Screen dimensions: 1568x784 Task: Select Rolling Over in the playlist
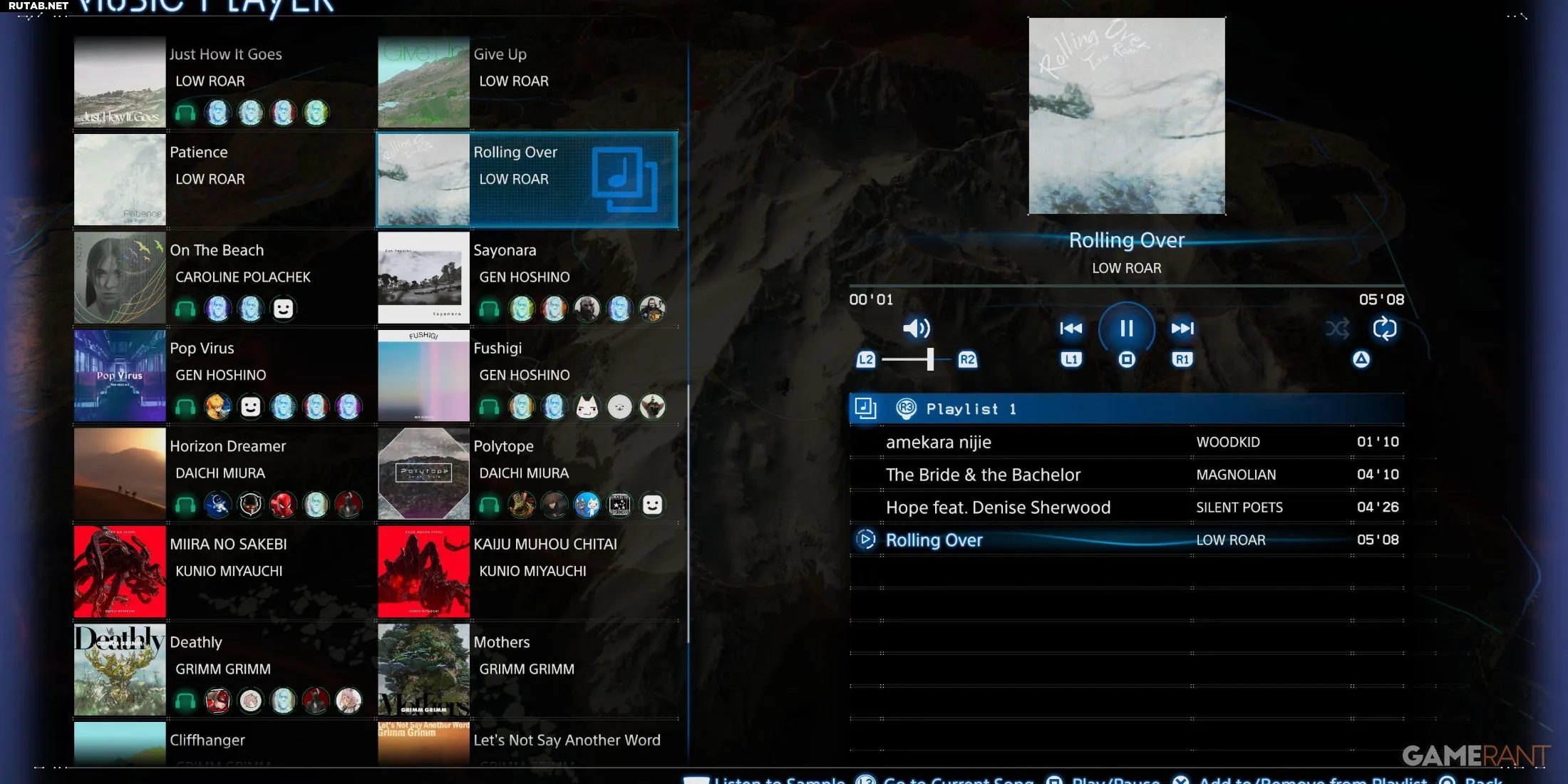pyautogui.click(x=1127, y=540)
